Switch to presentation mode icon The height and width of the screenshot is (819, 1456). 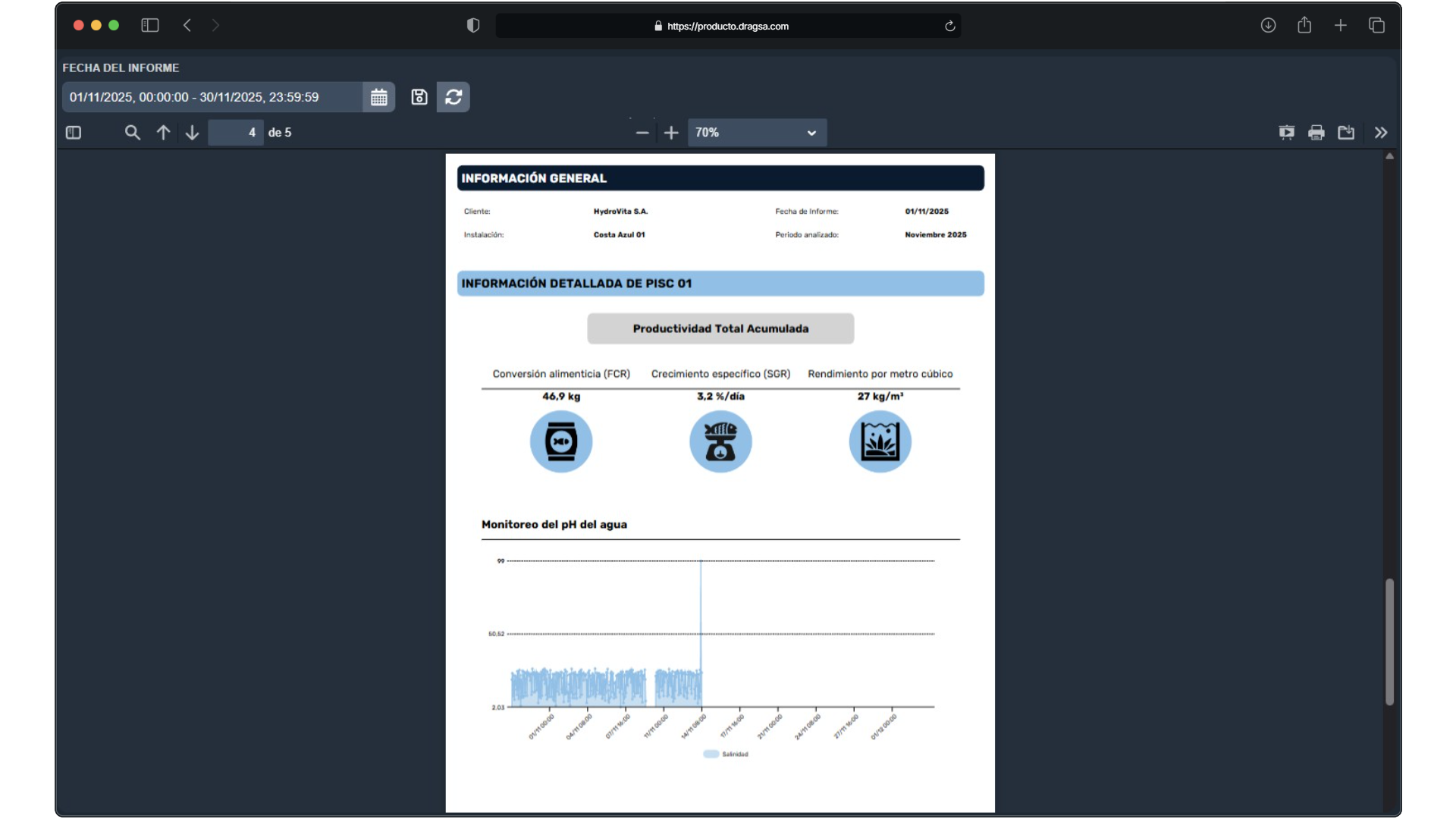[x=1287, y=133]
